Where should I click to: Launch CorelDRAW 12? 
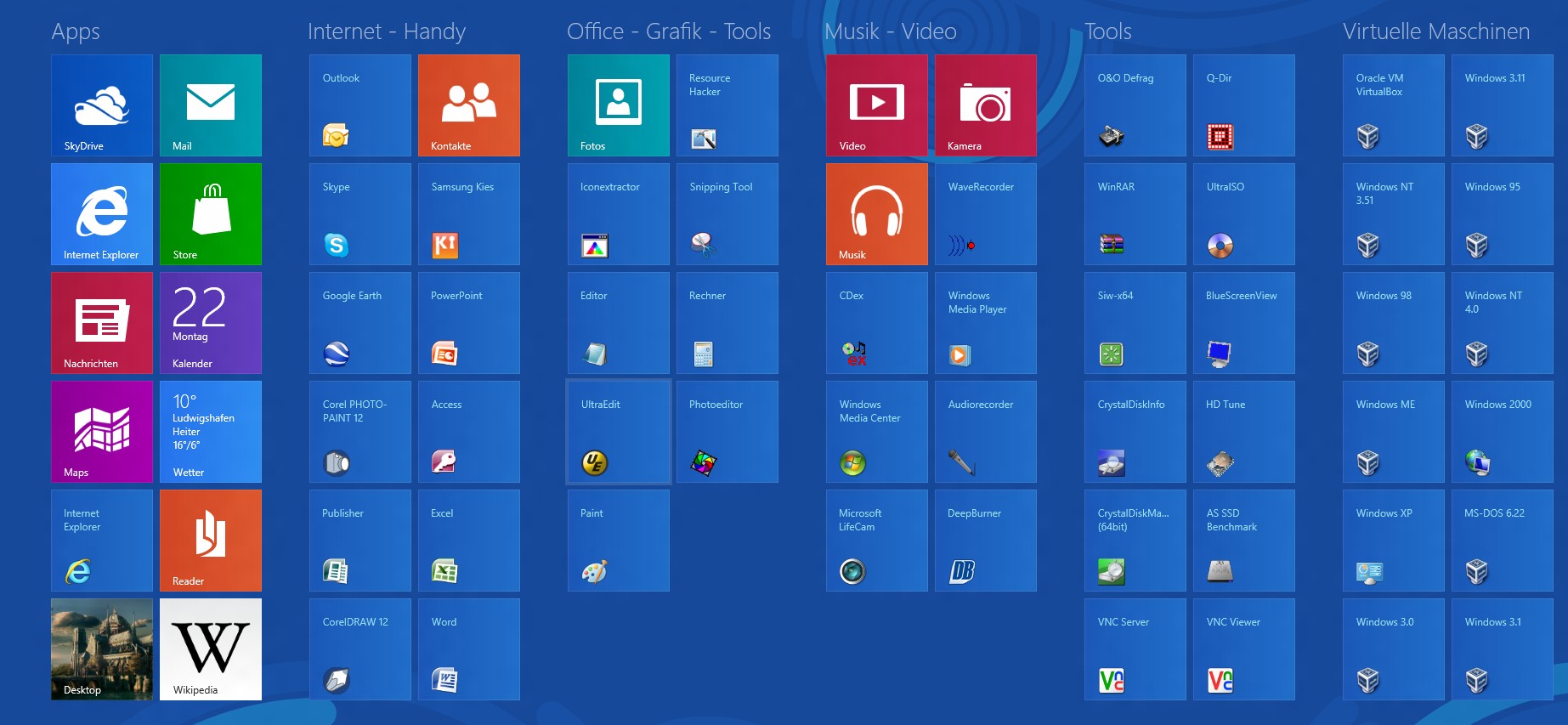(x=360, y=649)
